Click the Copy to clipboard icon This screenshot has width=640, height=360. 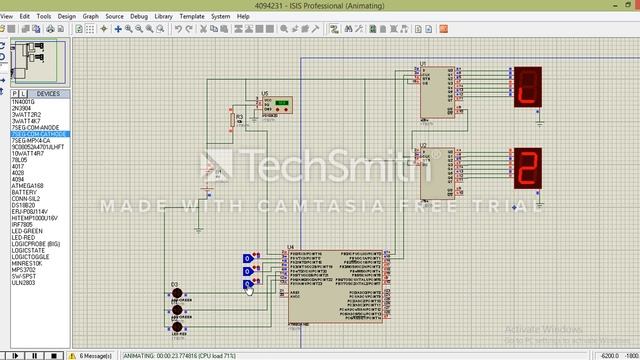[213, 29]
